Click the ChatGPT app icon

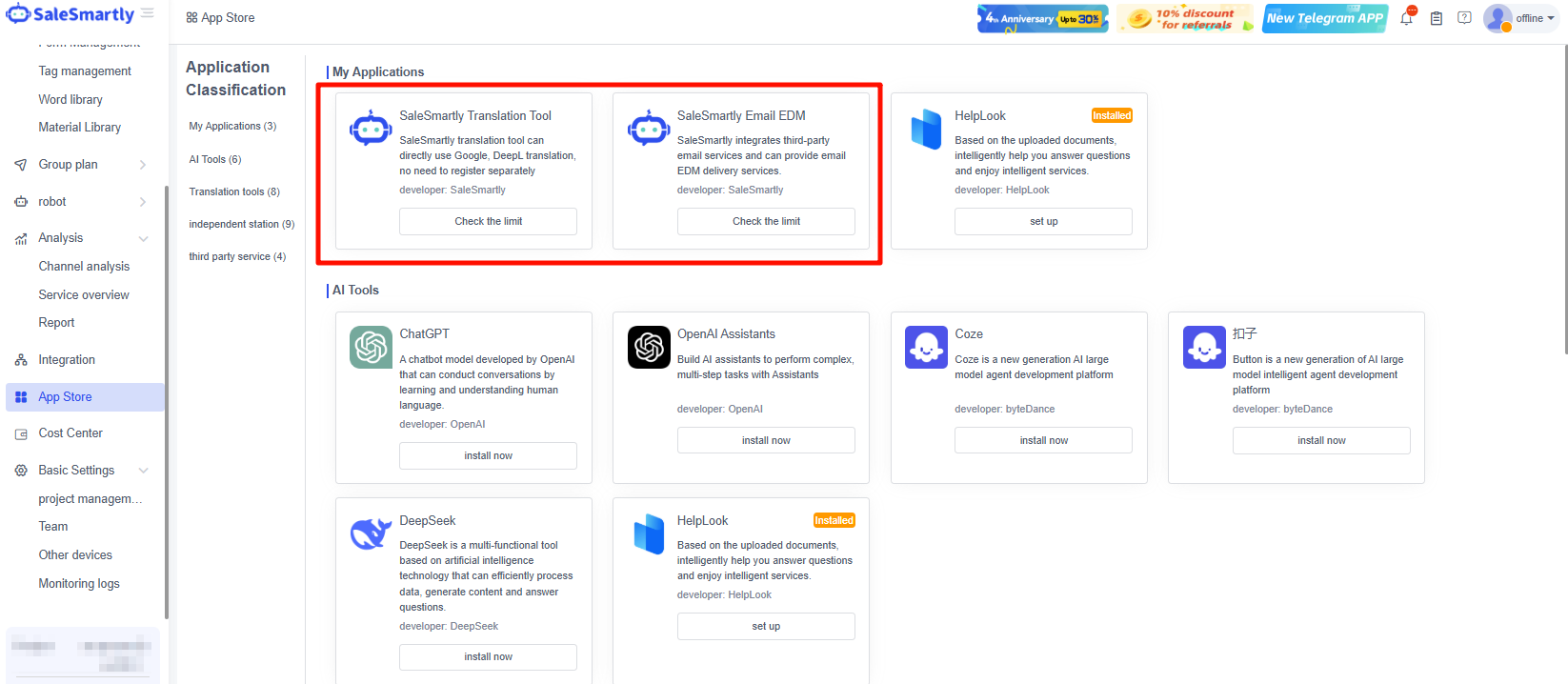click(371, 347)
